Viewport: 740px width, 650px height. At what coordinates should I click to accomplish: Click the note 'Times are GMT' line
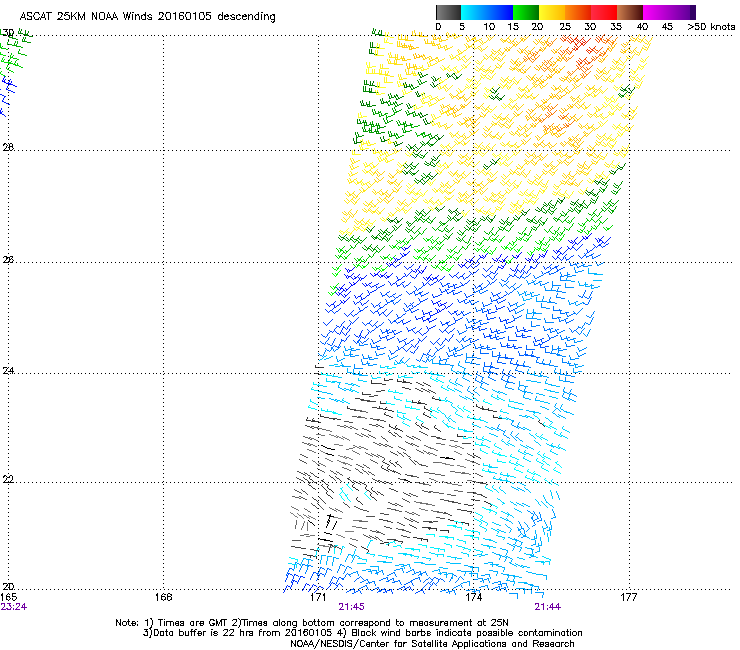pos(311,623)
